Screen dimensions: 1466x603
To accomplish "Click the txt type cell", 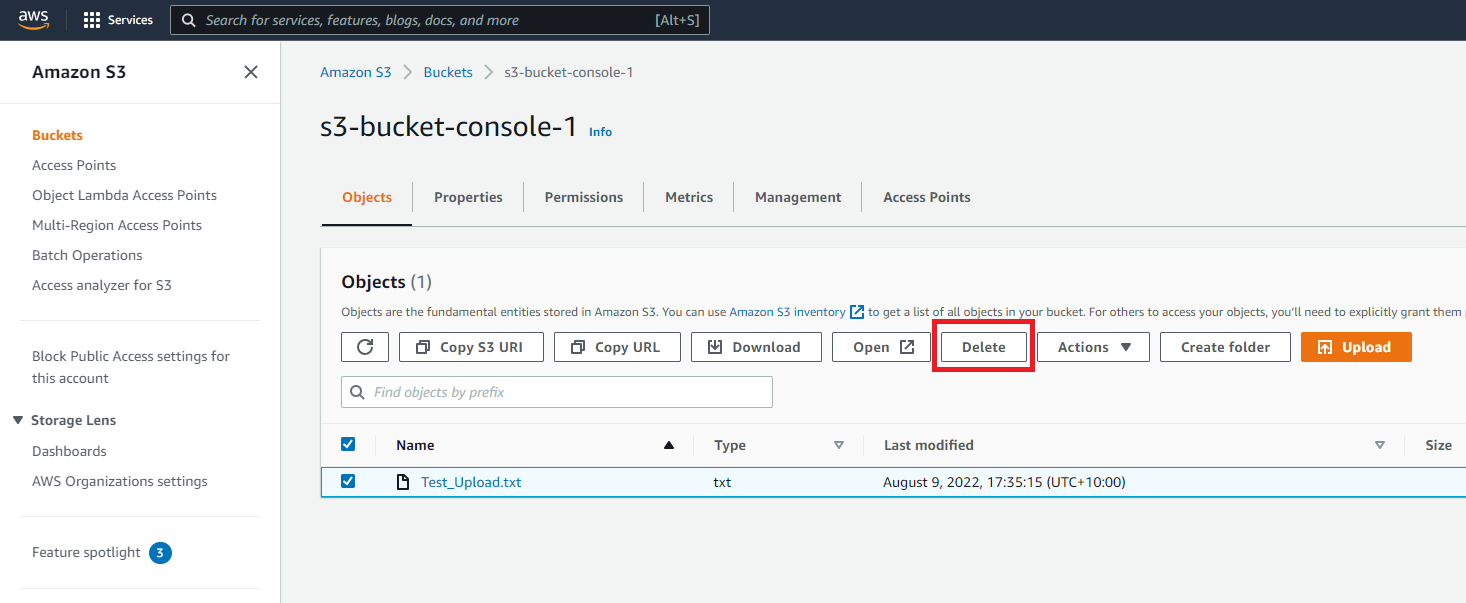I will (x=722, y=482).
